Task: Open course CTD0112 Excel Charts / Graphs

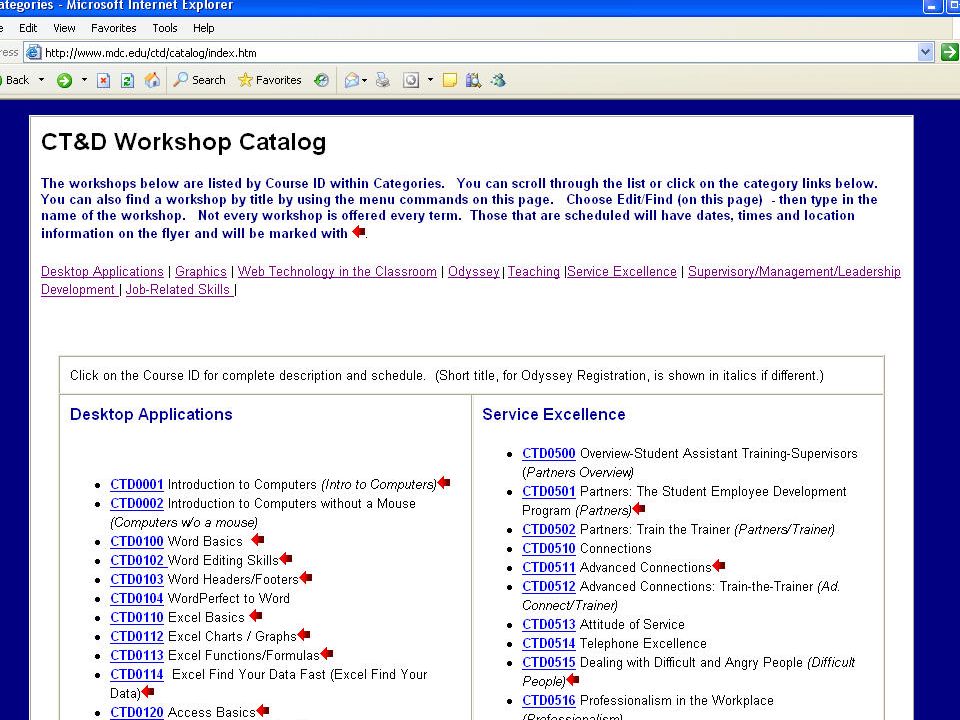Action: (137, 636)
